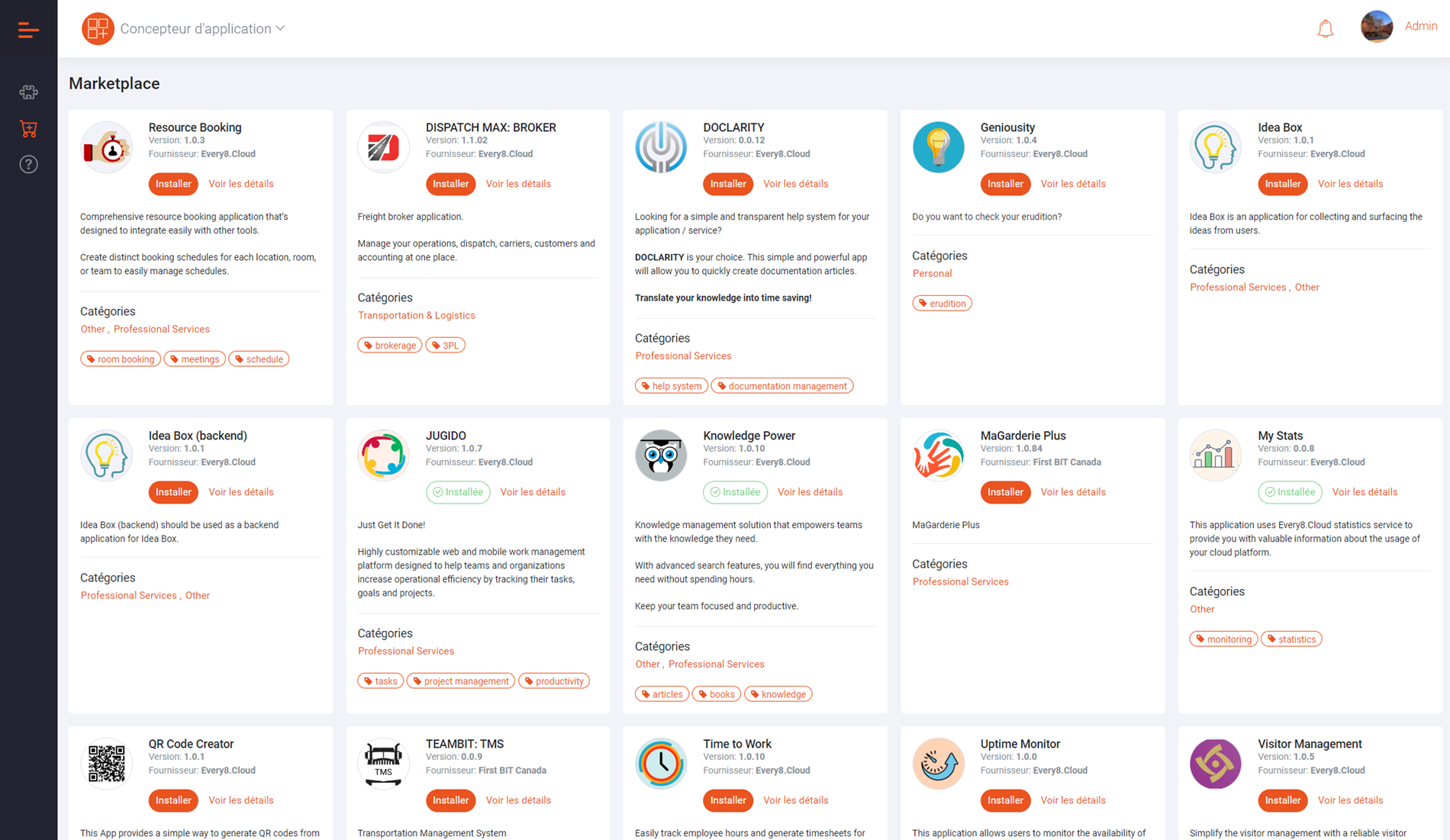
Task: Filter by the 'project management' tag
Action: (461, 681)
